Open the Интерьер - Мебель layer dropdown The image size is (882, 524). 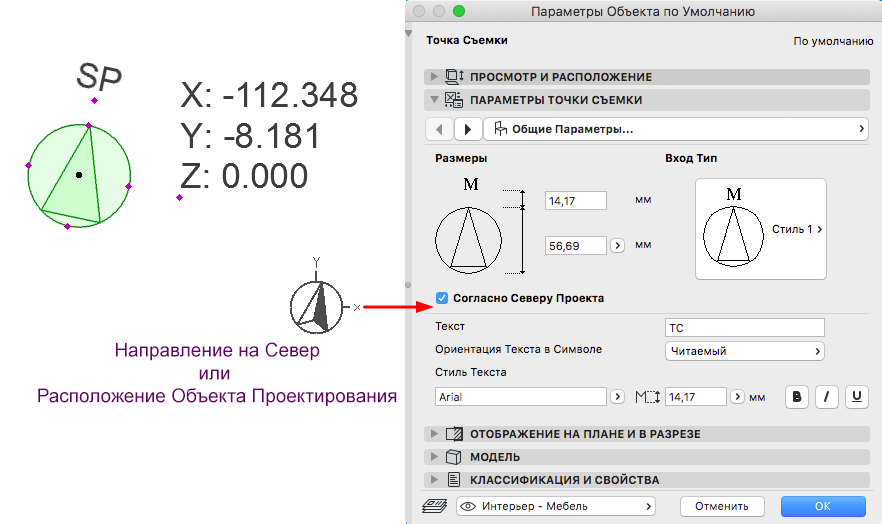click(556, 506)
